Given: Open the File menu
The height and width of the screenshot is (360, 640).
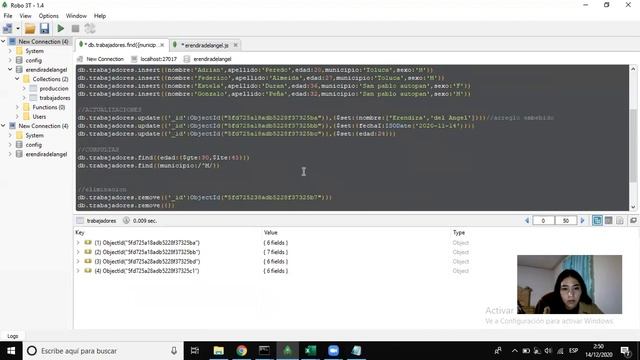Looking at the screenshot, I should point(8,16).
